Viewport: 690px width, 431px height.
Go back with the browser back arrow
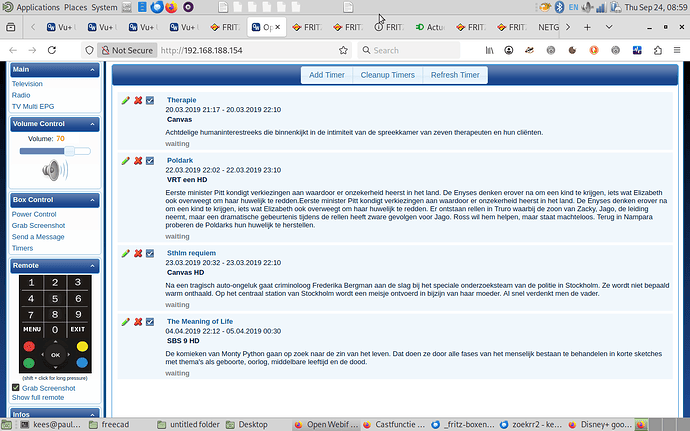(13, 50)
